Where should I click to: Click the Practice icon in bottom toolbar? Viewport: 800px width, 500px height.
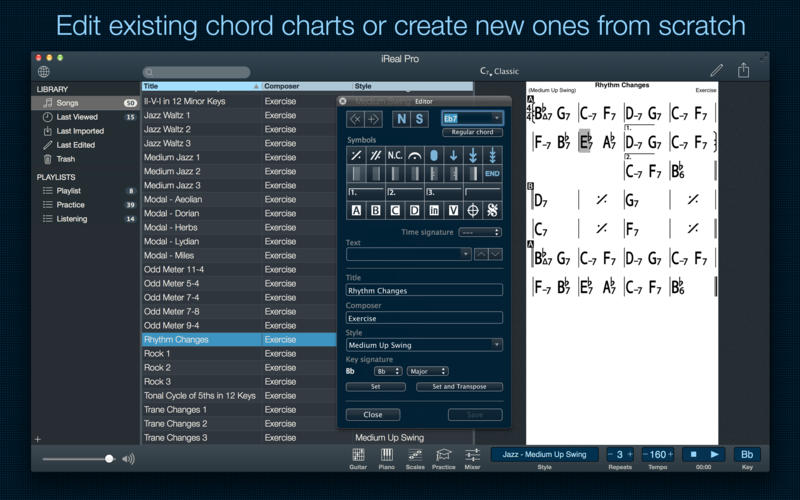tap(444, 457)
